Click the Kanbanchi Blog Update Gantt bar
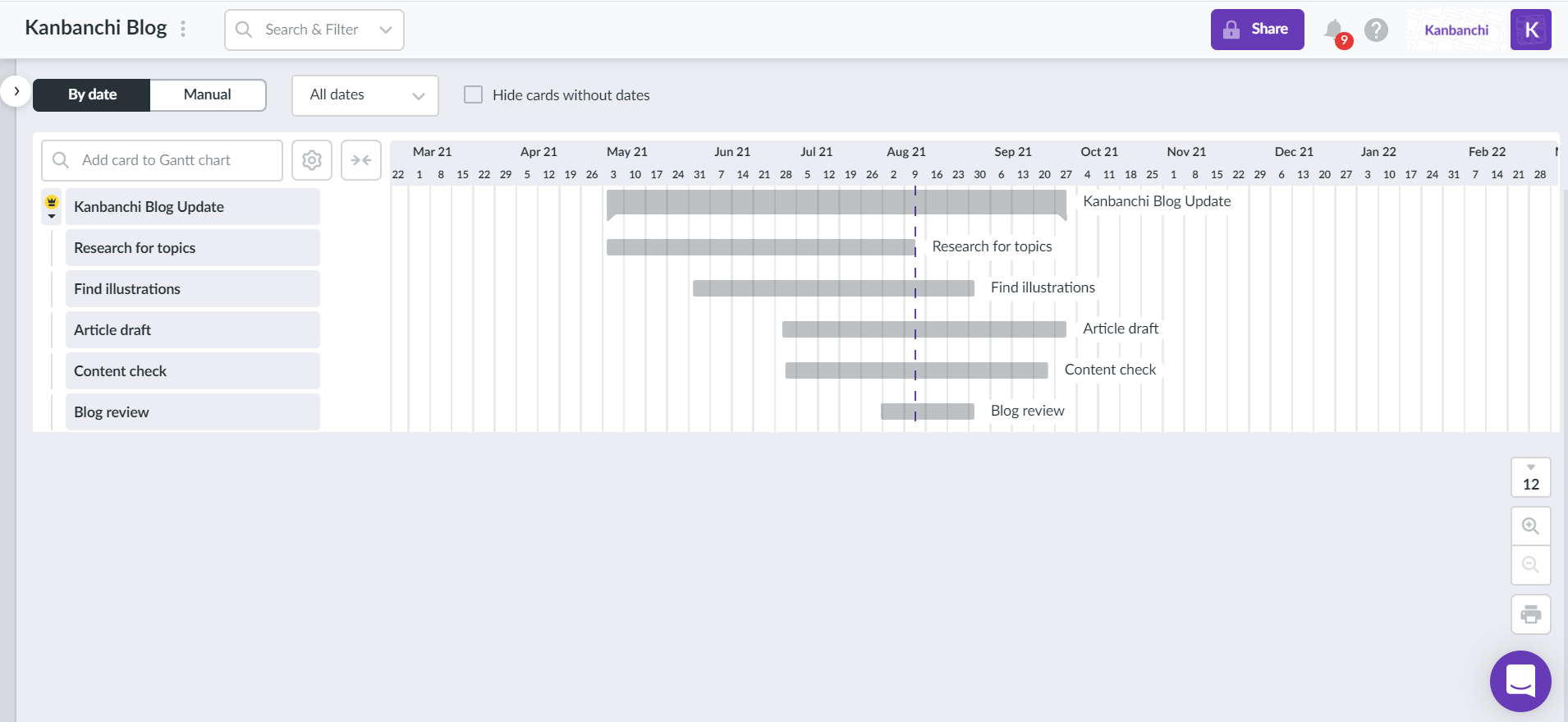1568x722 pixels. (x=837, y=203)
